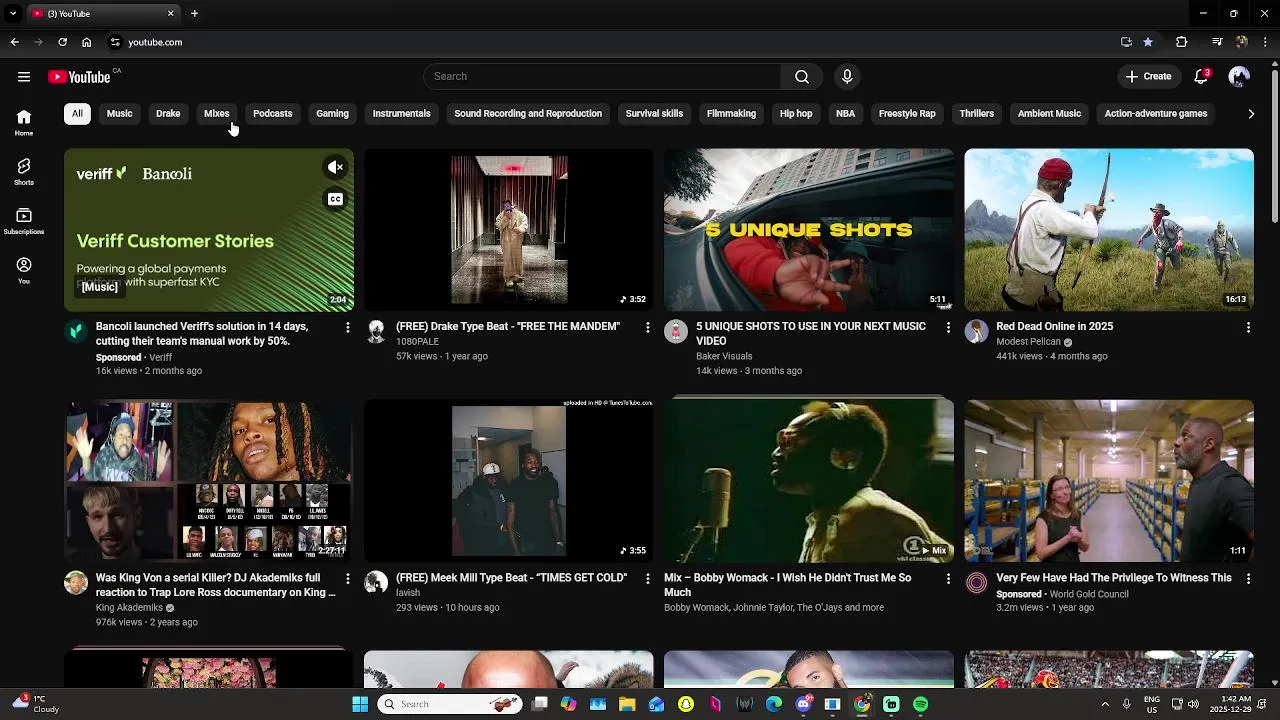Open options for King Von video

[348, 578]
